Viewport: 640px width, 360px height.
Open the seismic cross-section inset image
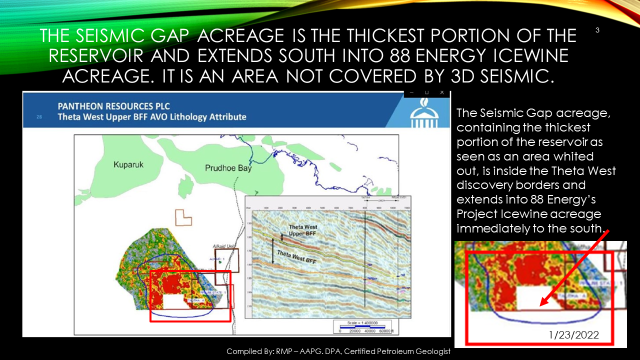pos(328,257)
